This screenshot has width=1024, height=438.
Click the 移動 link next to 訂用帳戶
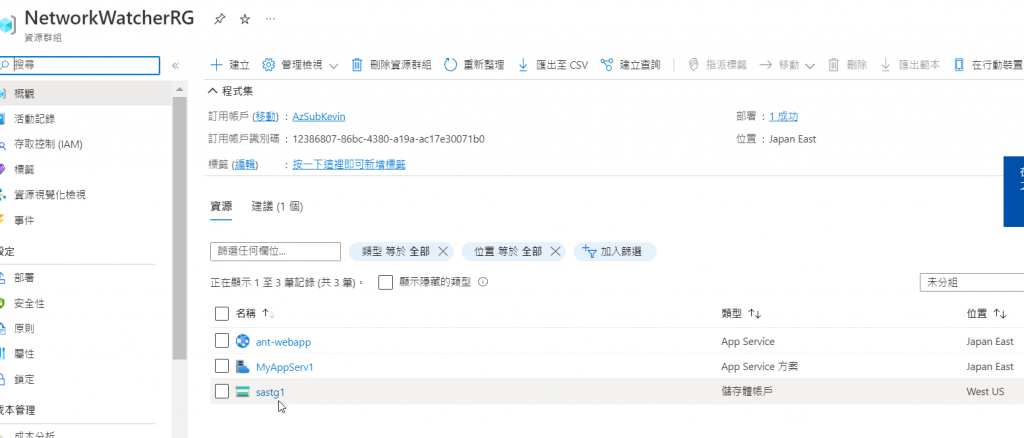coord(265,116)
